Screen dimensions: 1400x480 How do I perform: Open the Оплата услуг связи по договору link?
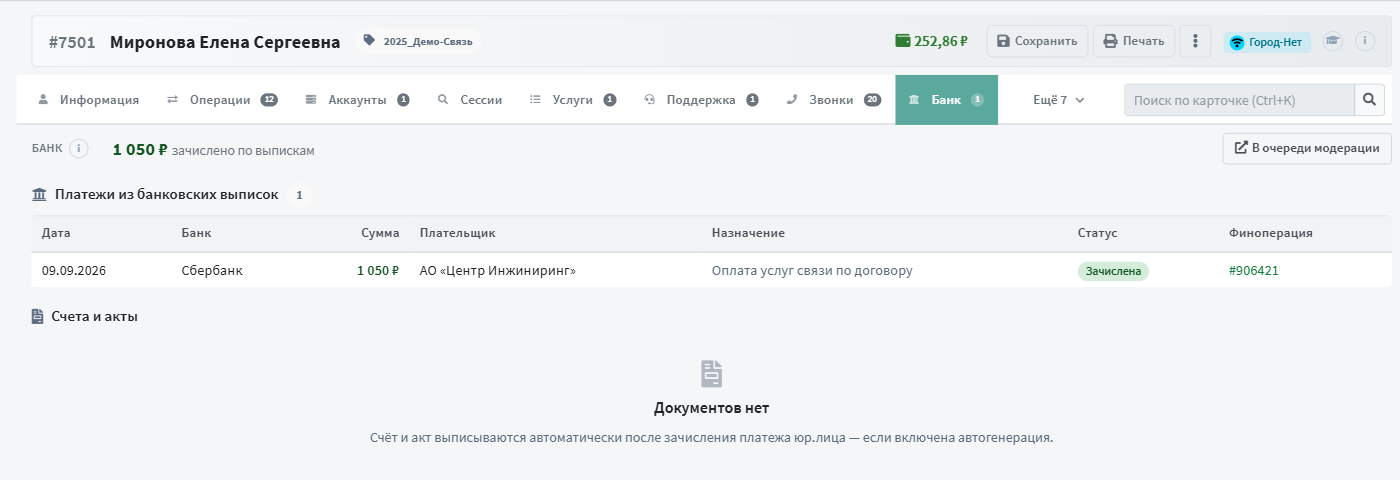pyautogui.click(x=812, y=270)
